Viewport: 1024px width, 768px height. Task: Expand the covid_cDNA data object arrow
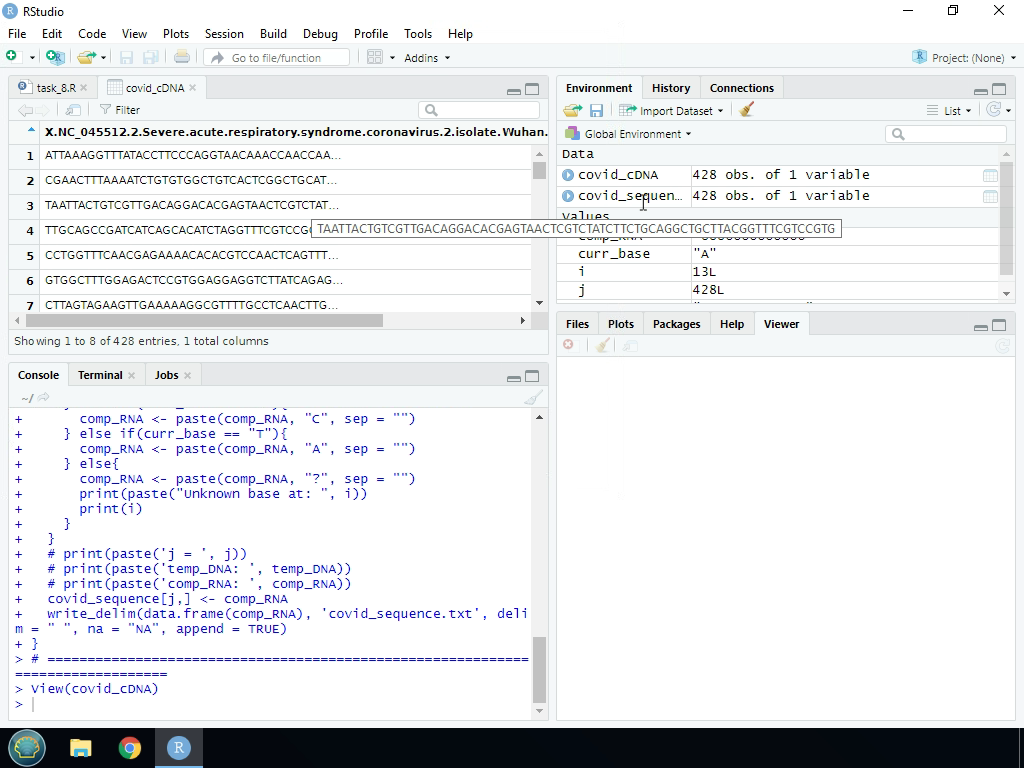568,175
